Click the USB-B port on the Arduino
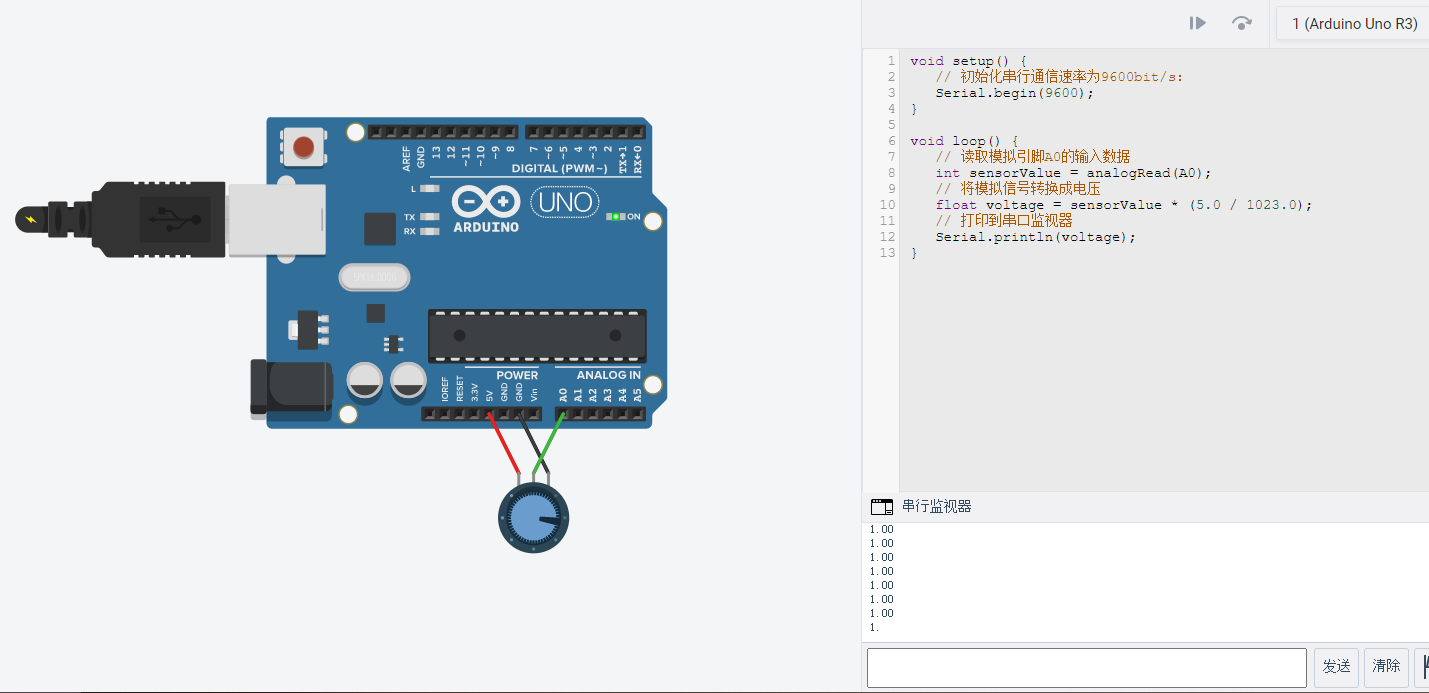1429x693 pixels. coord(277,220)
